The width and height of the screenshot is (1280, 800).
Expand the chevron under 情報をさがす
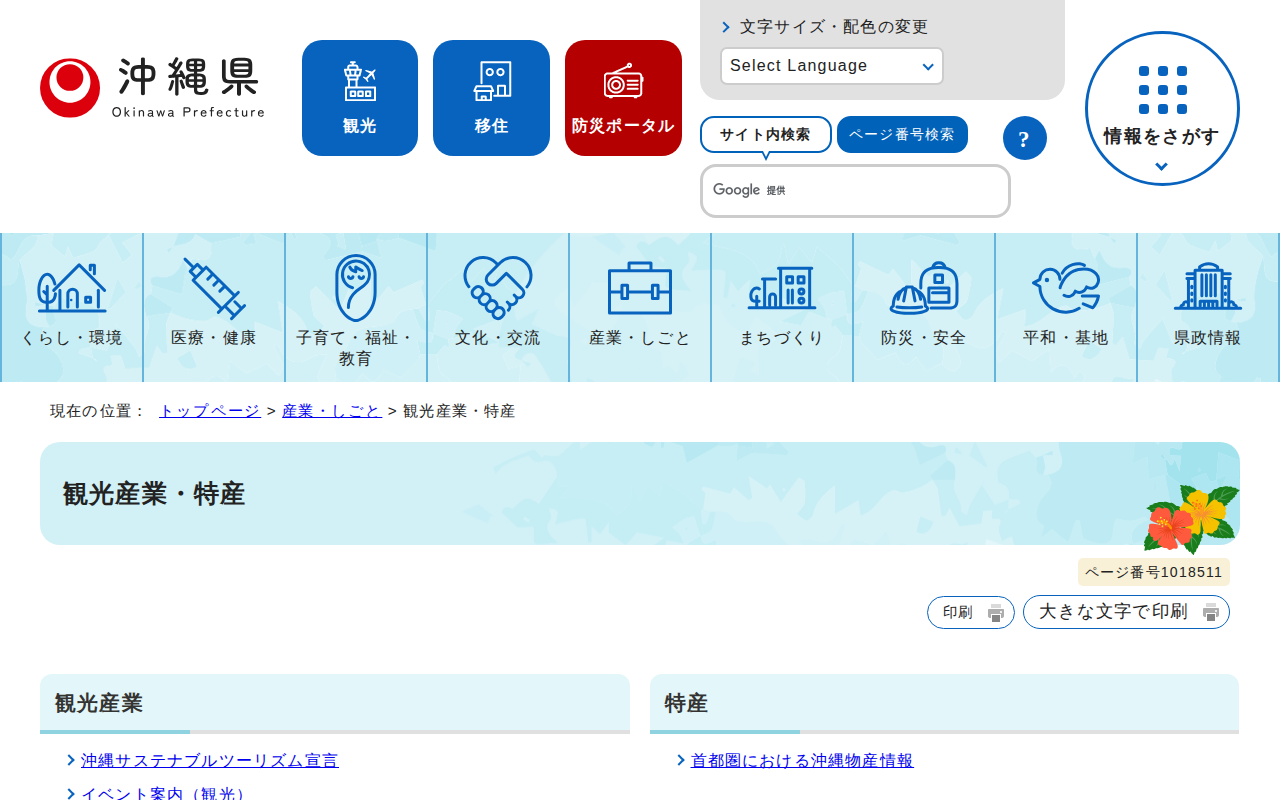[1161, 167]
